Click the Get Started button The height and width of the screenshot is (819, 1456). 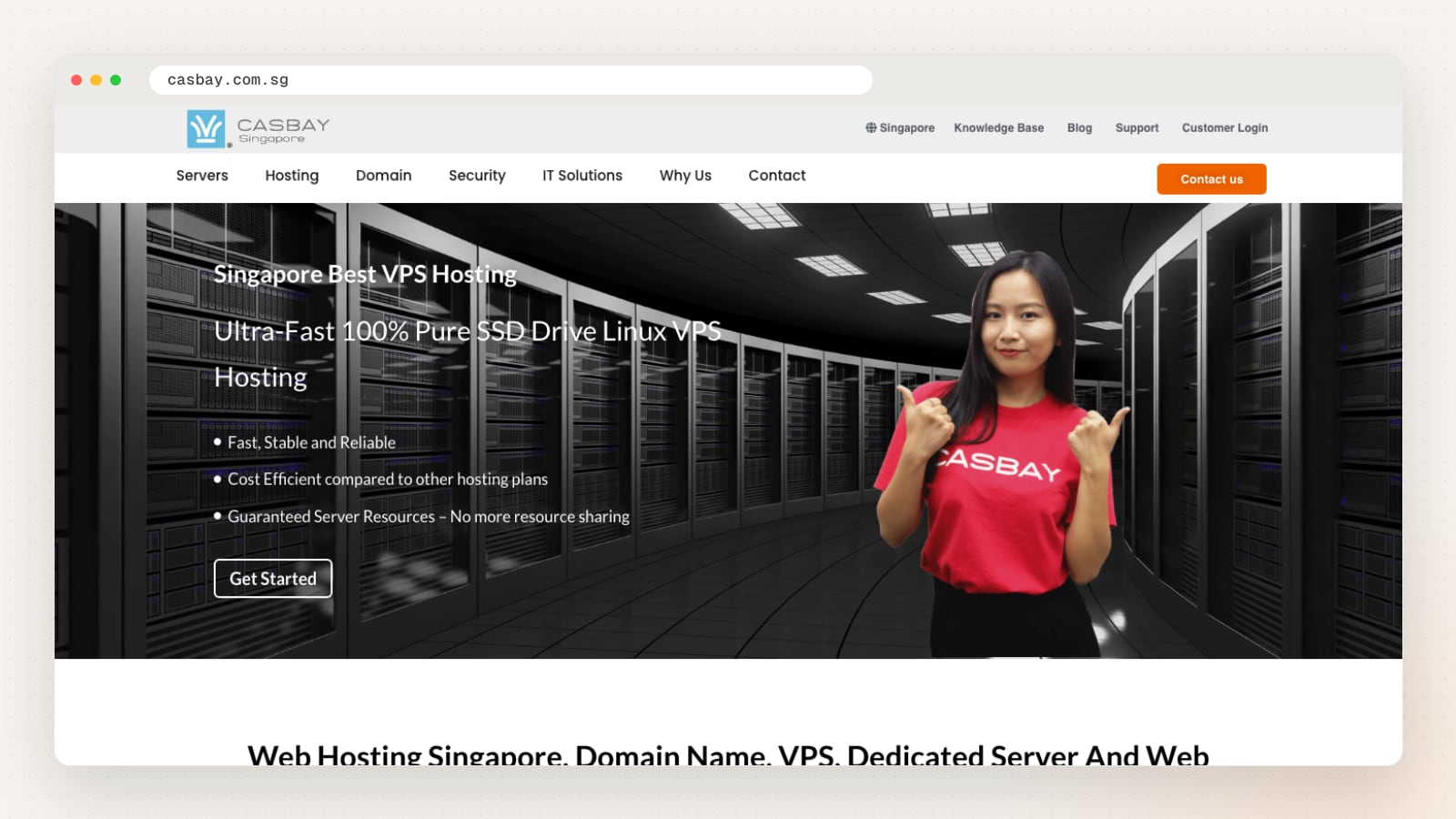[x=273, y=579]
